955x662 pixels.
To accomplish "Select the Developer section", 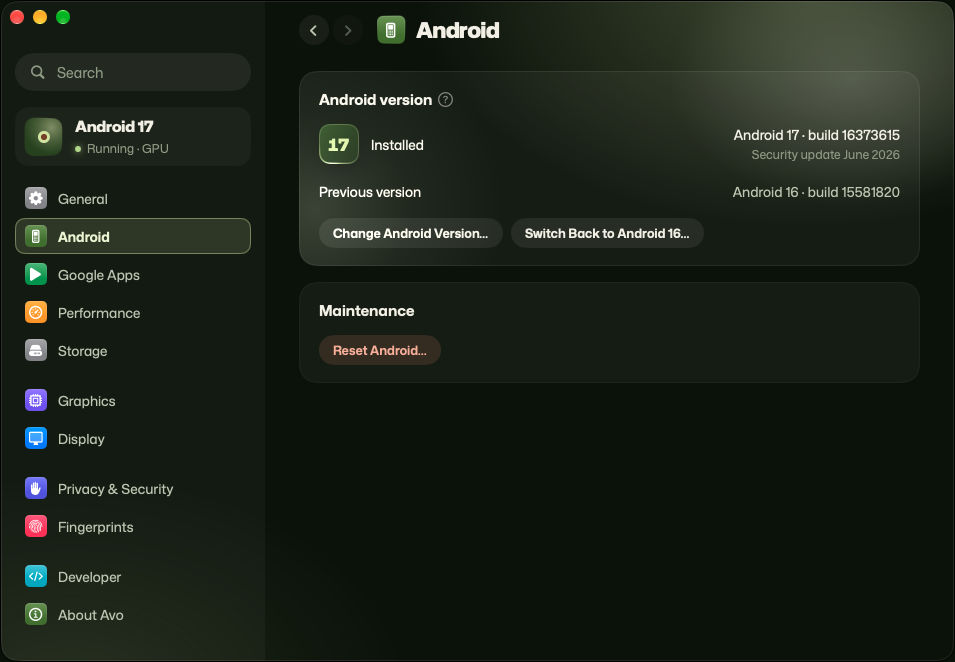I will [x=133, y=577].
